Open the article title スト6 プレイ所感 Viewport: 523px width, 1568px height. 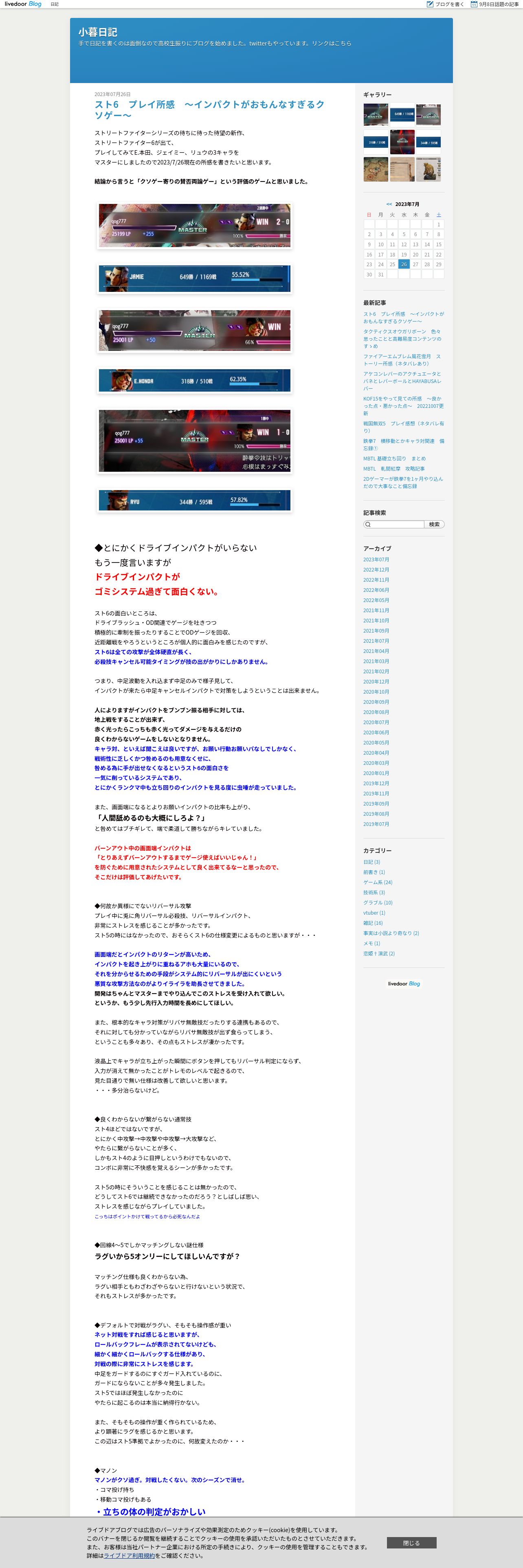click(209, 109)
